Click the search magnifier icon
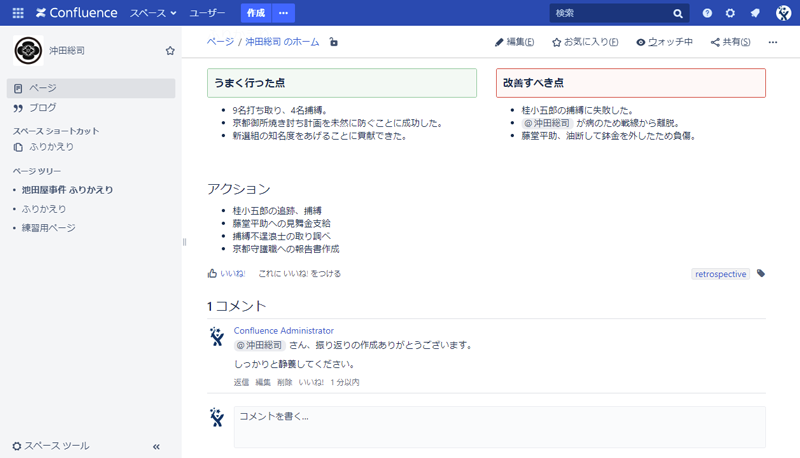This screenshot has height=458, width=800. click(678, 13)
